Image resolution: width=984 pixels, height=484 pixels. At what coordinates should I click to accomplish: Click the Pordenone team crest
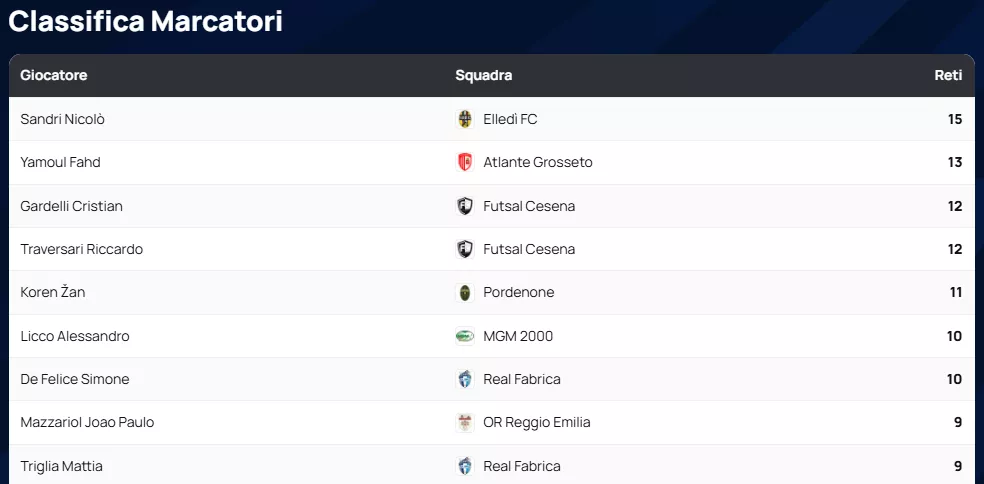point(464,293)
